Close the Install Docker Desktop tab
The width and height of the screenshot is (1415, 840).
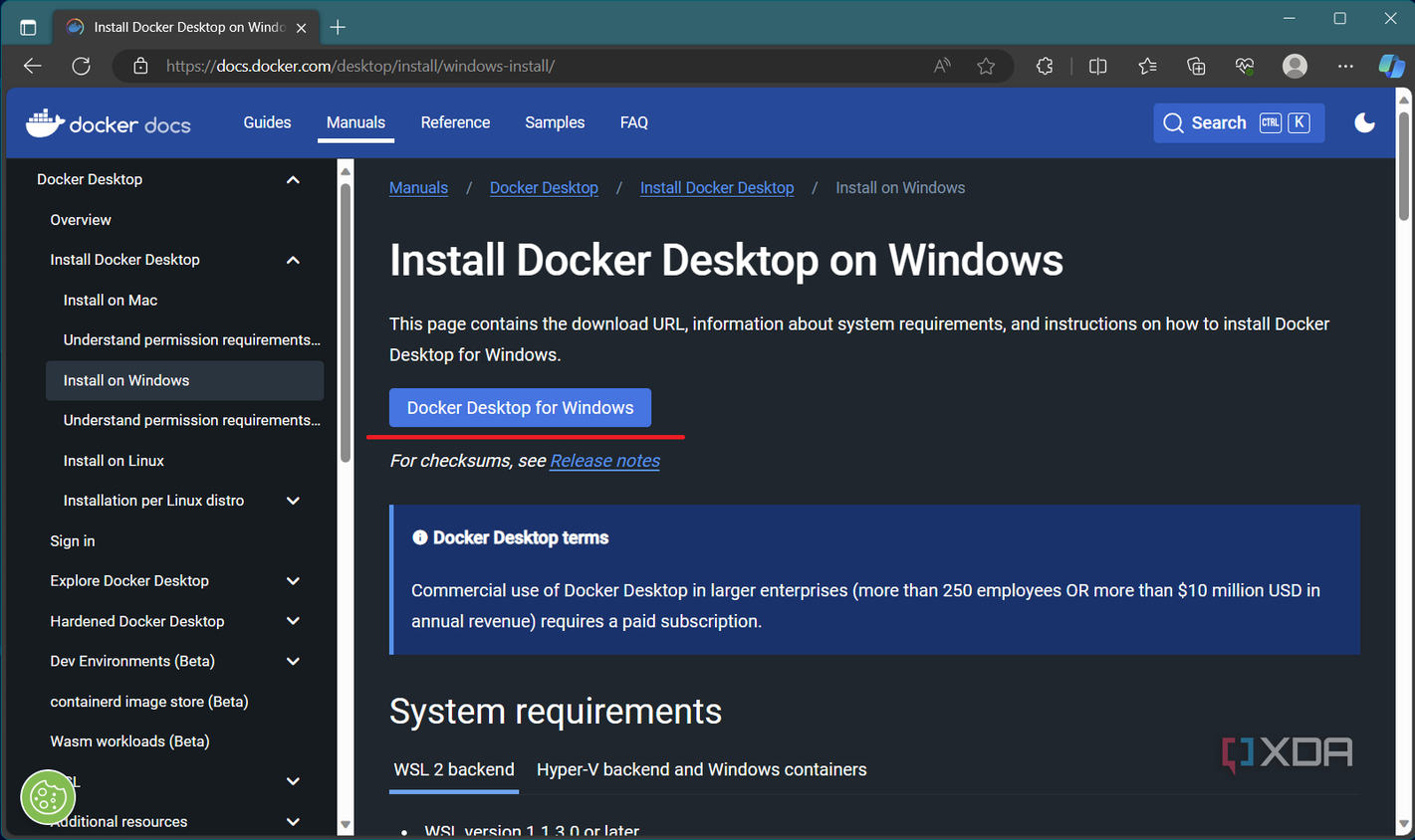click(301, 28)
